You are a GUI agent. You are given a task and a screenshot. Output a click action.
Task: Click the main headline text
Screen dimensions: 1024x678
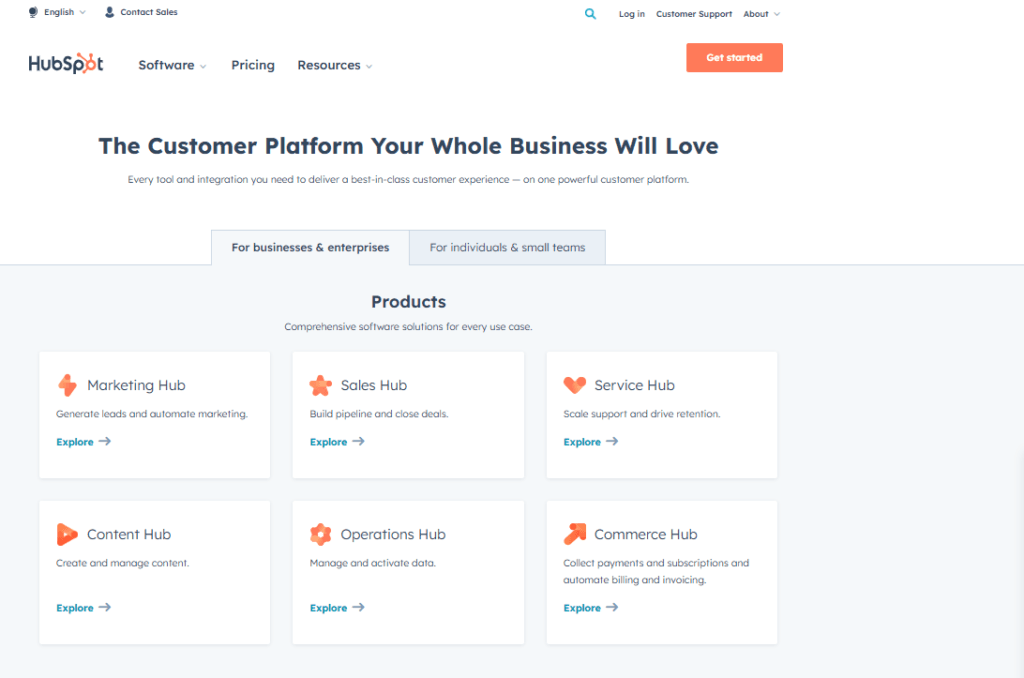pyautogui.click(x=409, y=146)
